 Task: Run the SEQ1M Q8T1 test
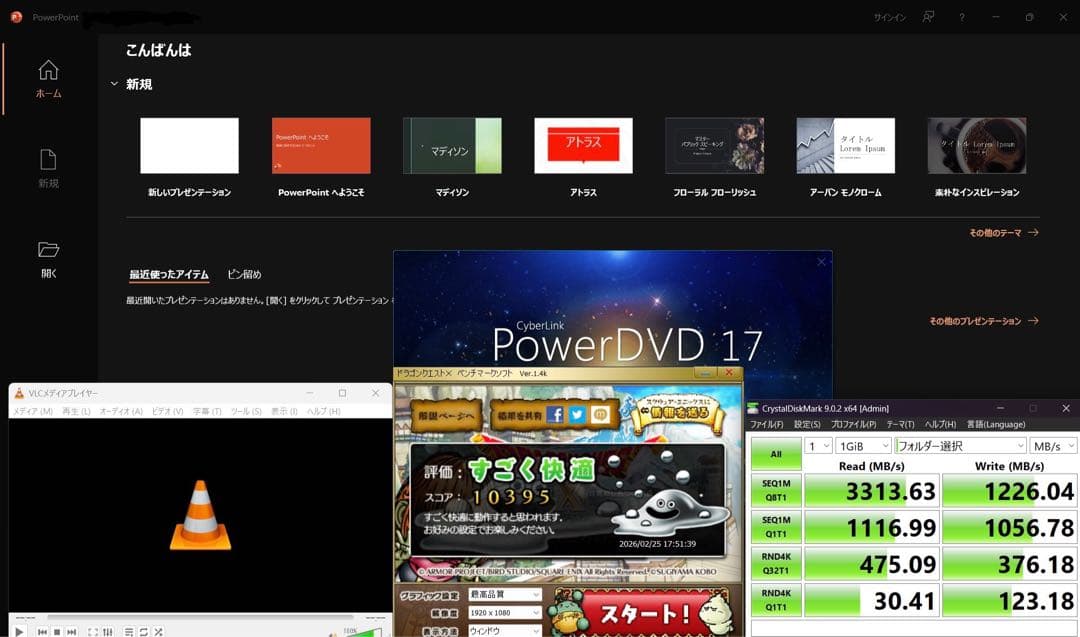click(x=776, y=490)
